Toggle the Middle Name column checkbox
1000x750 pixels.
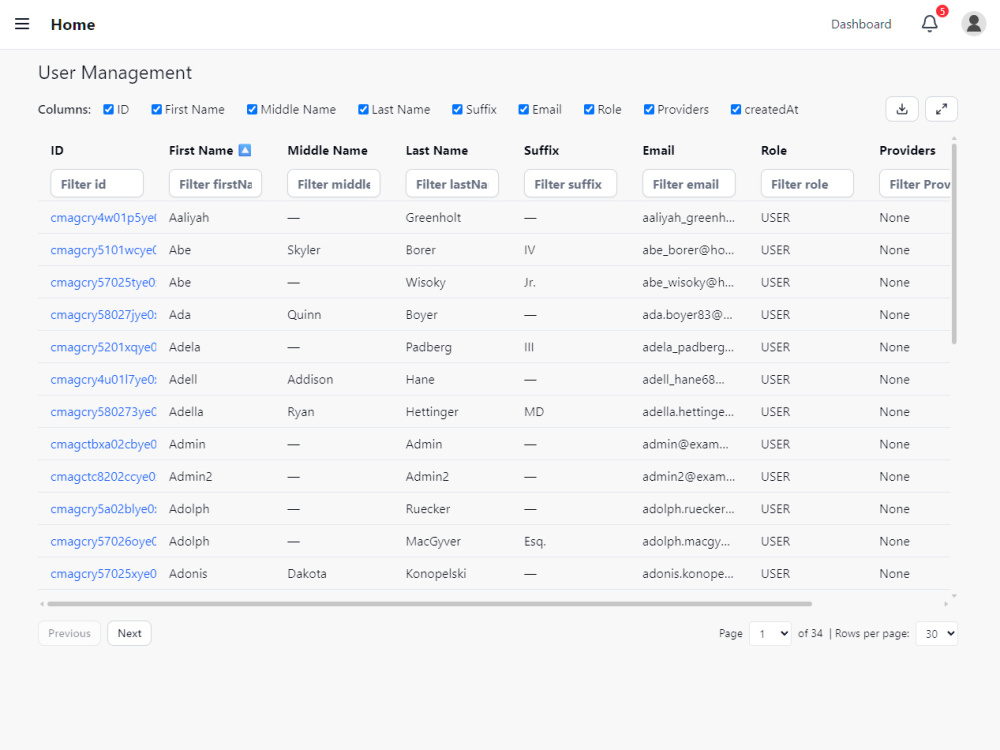(252, 110)
